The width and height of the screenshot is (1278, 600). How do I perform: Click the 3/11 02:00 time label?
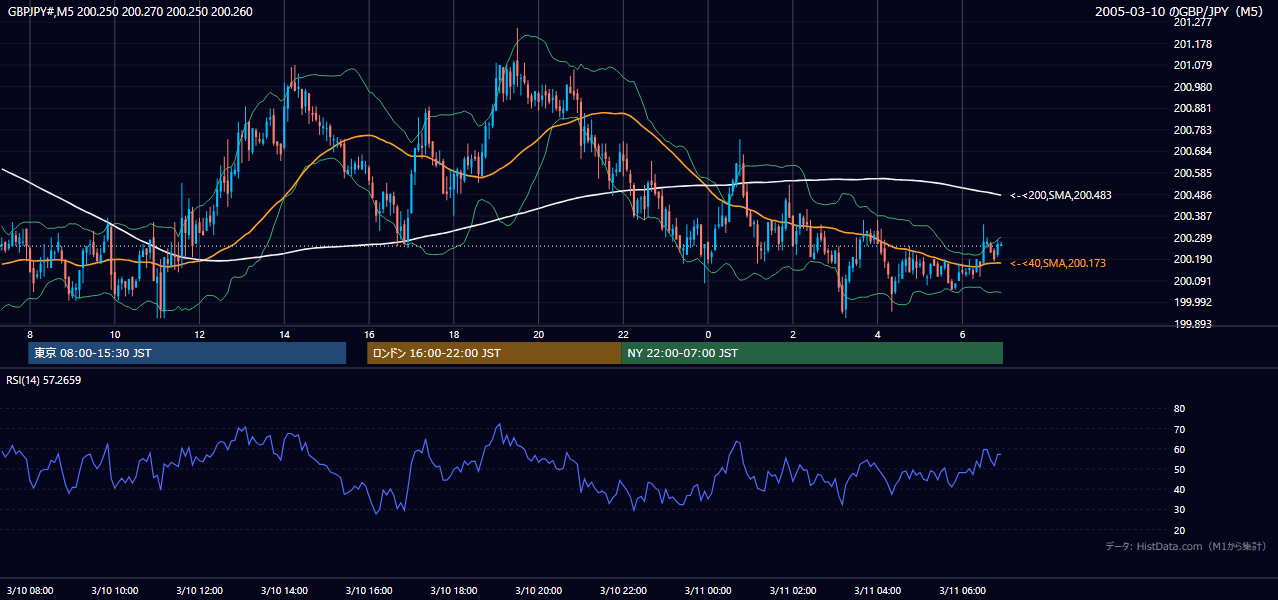click(793, 591)
